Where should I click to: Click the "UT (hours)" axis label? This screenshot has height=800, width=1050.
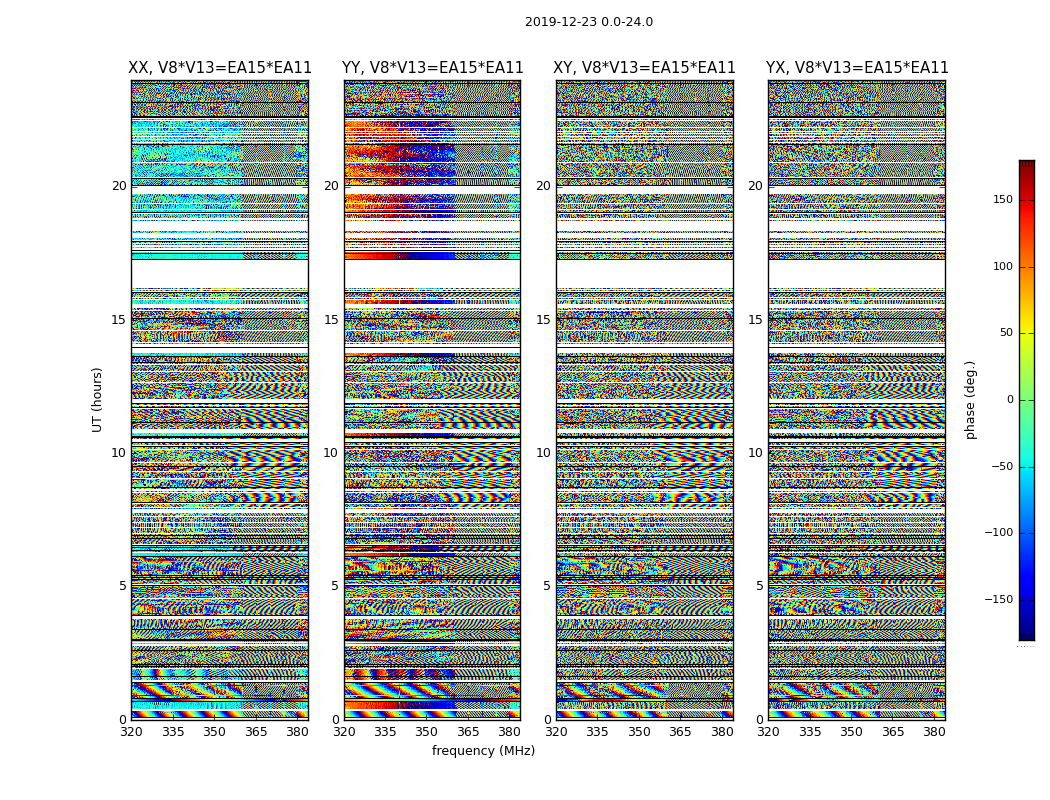98,400
